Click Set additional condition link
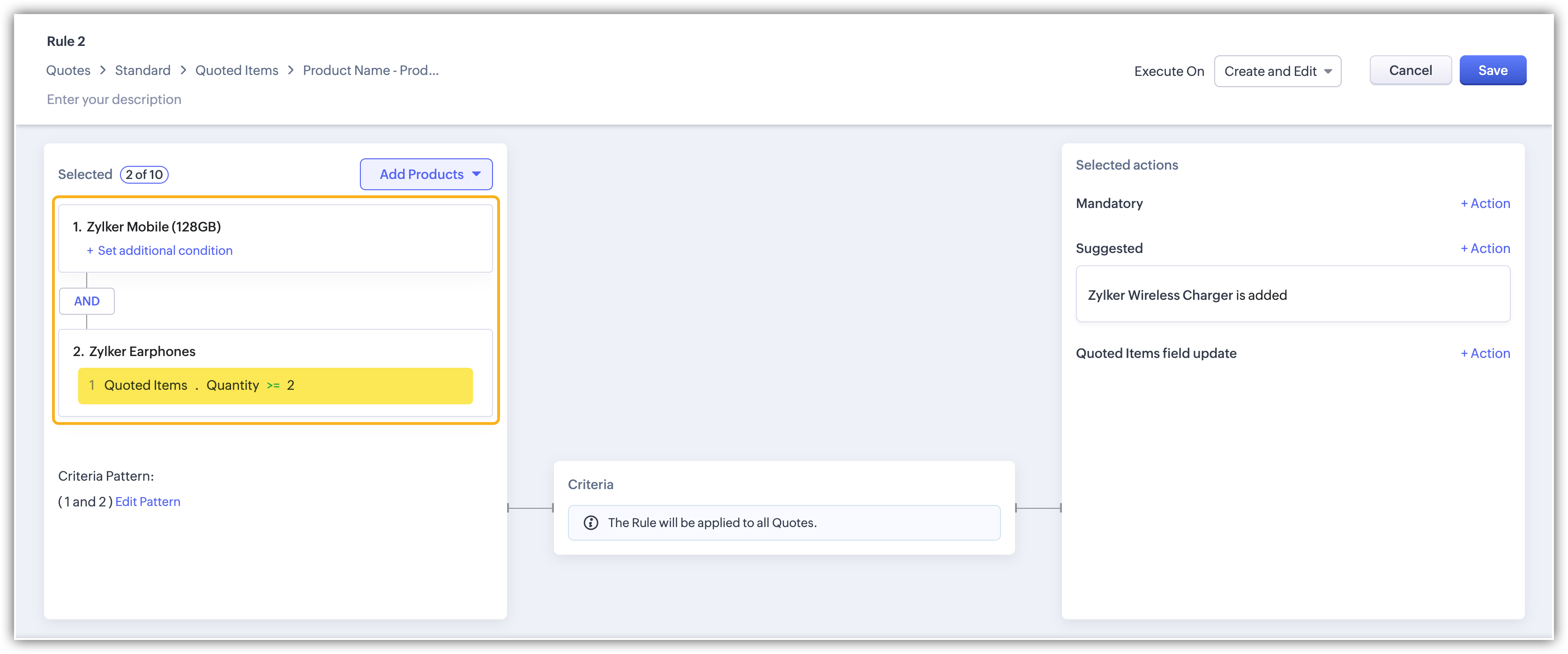The height and width of the screenshot is (654, 1568). 164,251
